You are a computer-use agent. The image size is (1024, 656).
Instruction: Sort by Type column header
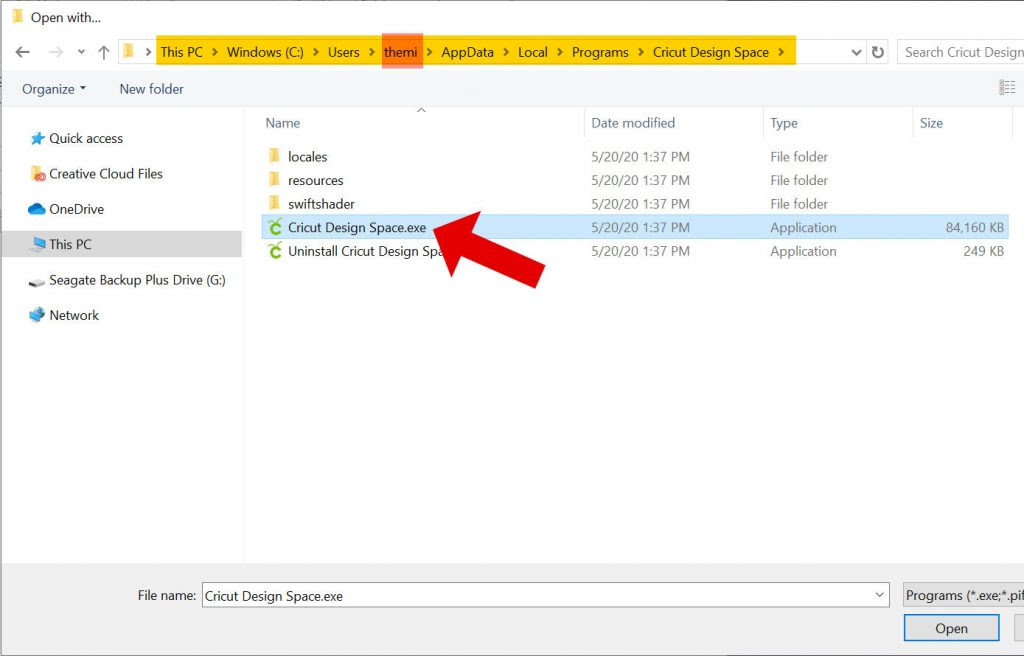(x=784, y=123)
